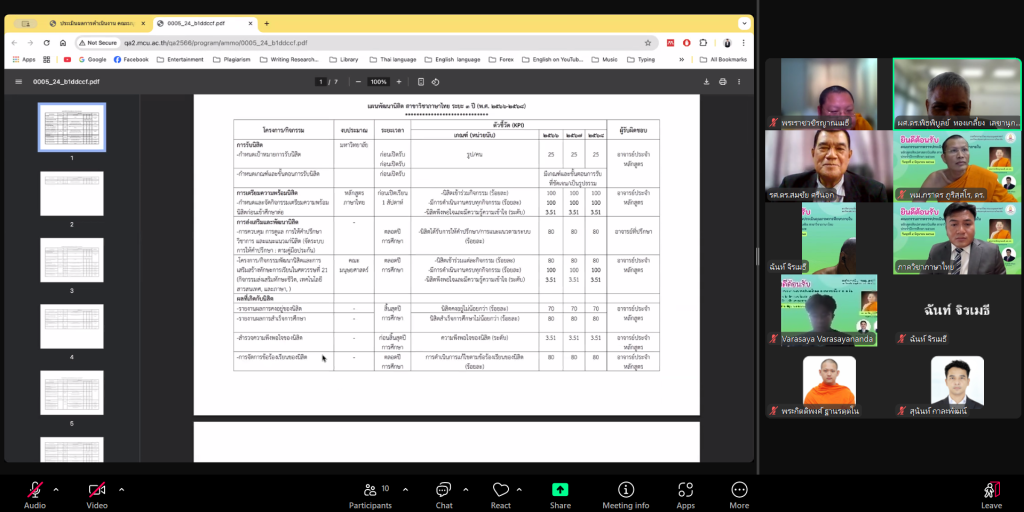
Task: Turn on Zoom Video camera
Action: 97,495
